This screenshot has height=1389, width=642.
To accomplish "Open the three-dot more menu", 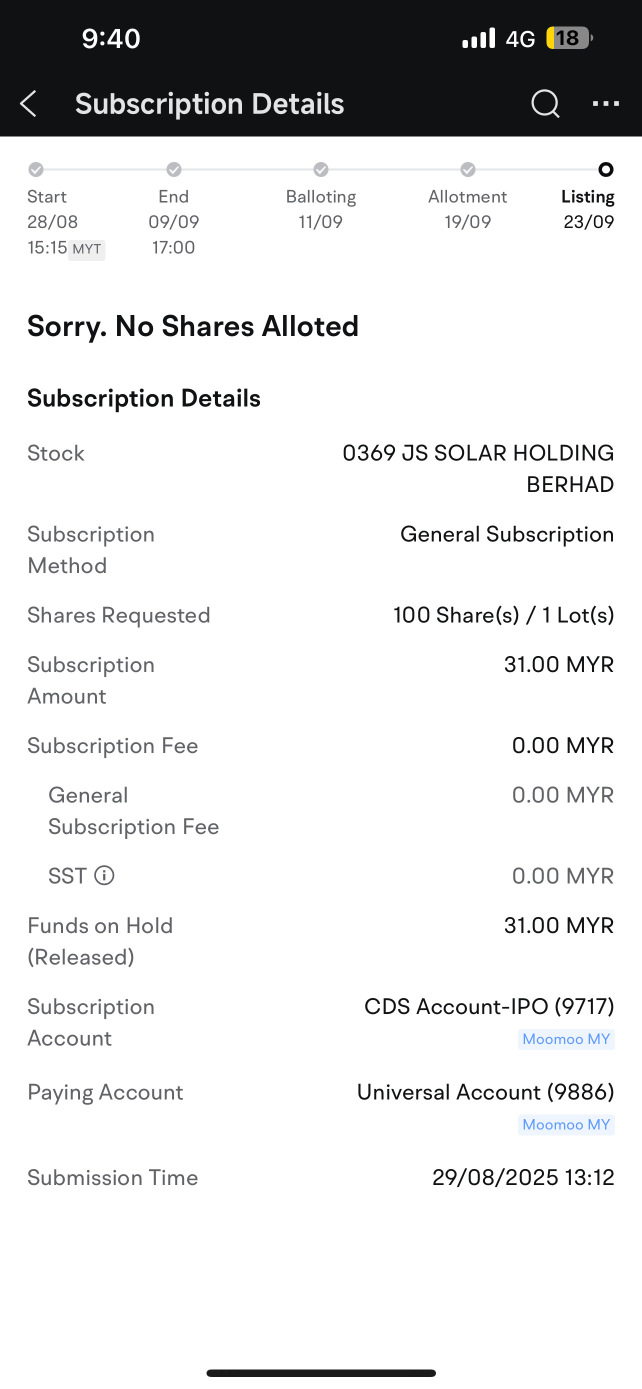I will tap(606, 104).
